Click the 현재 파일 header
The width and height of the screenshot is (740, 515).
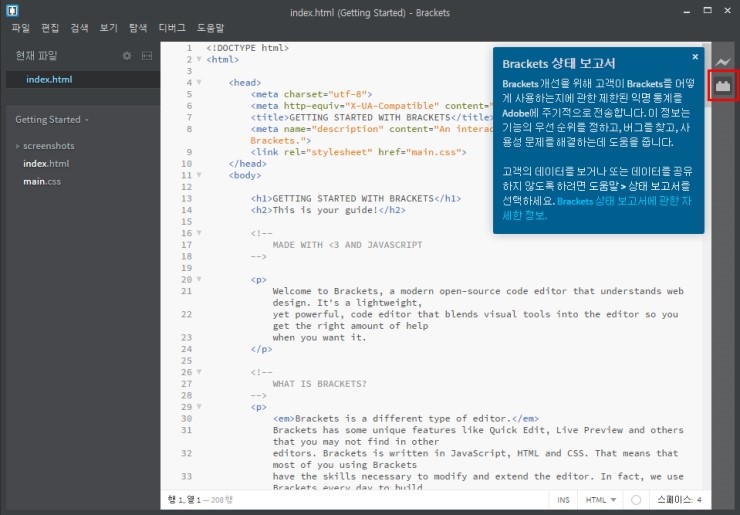coord(36,56)
